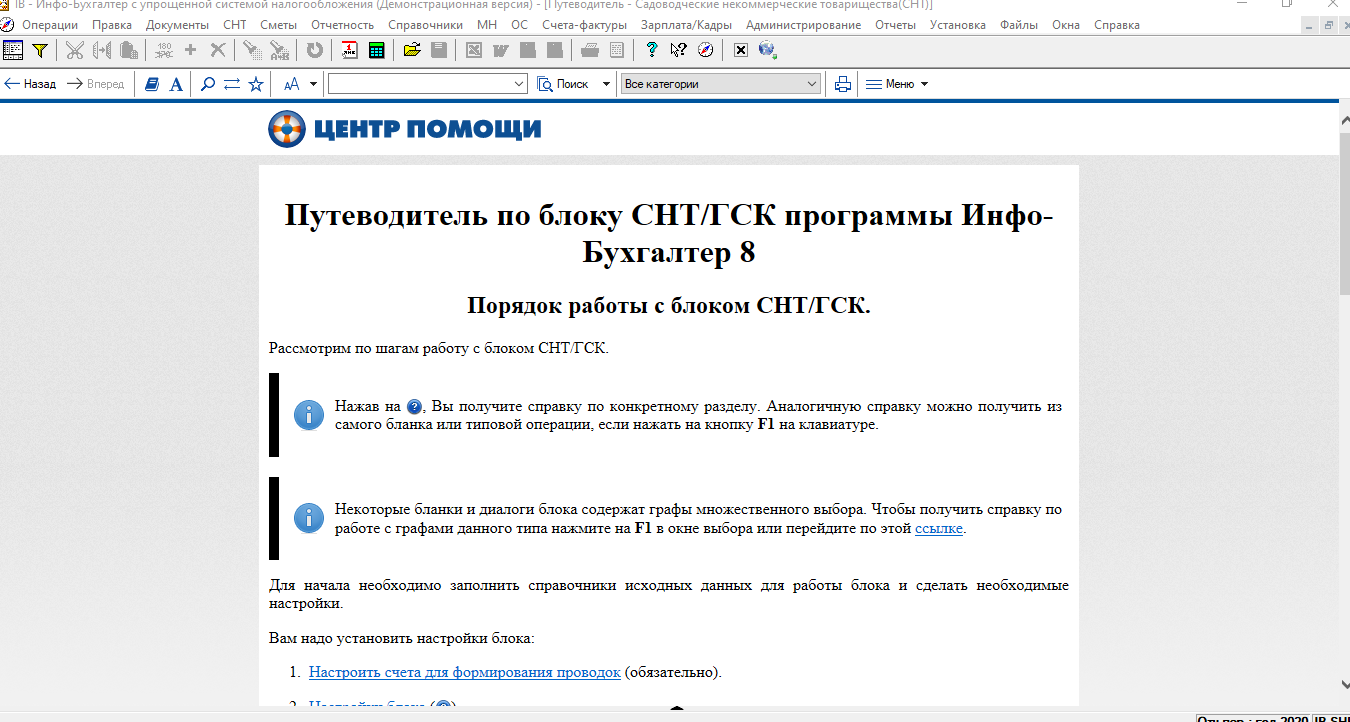Open the green calculator icon
Image resolution: width=1350 pixels, height=722 pixels.
pos(377,49)
